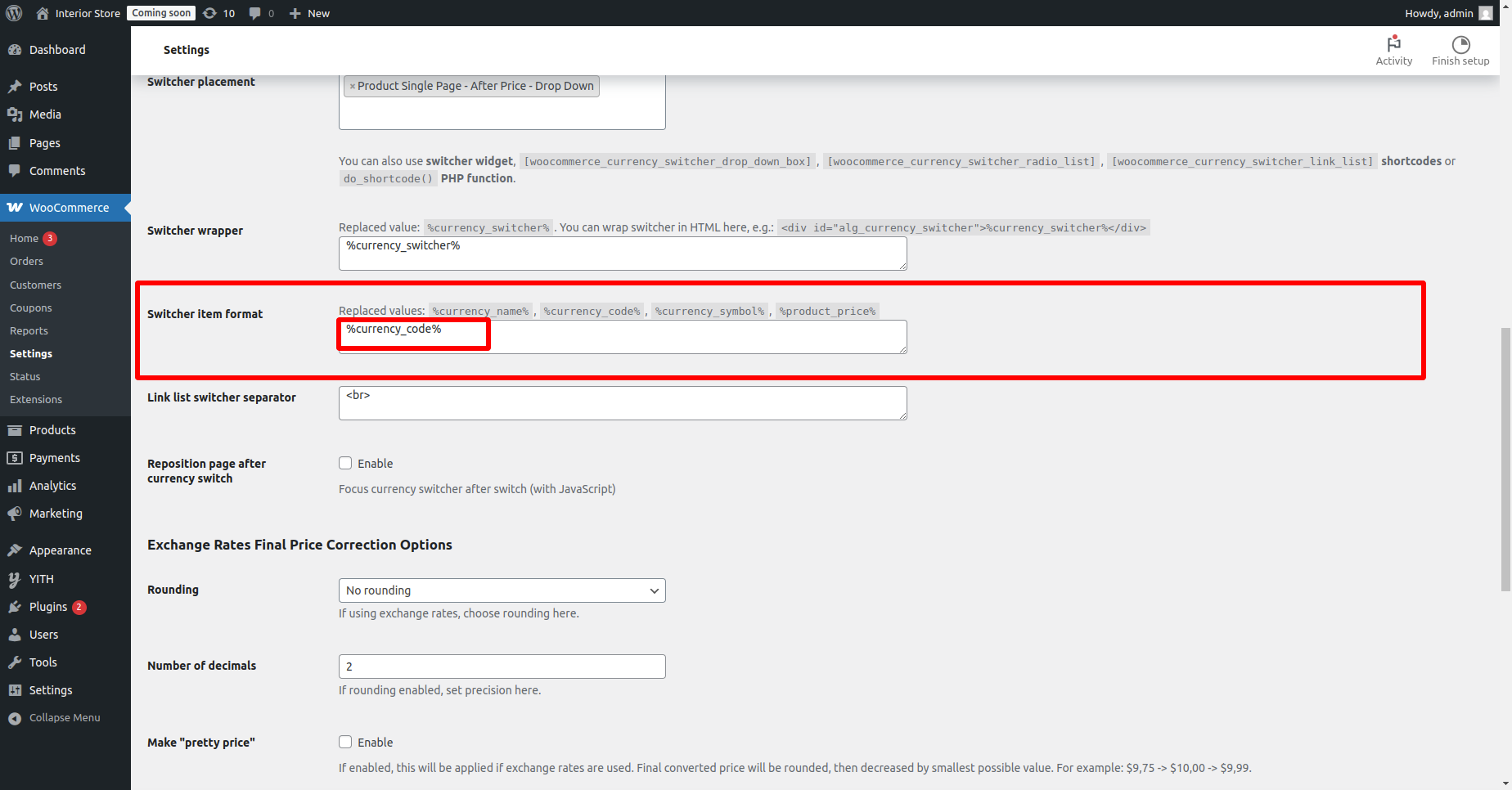
Task: Click the Finish setup icon
Action: pyautogui.click(x=1460, y=44)
